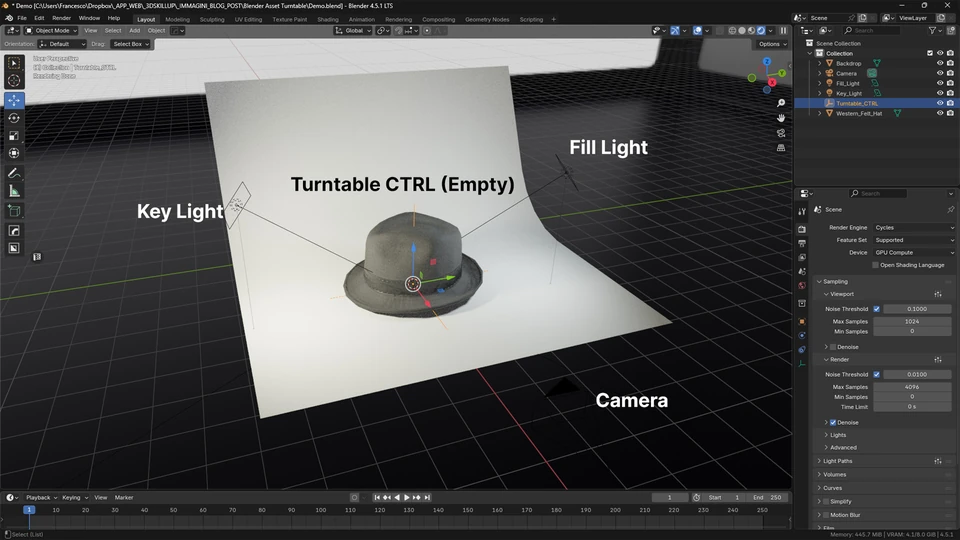Hide Backdrop in viewport via eye icon
Screen dimensions: 960x540
click(940, 63)
